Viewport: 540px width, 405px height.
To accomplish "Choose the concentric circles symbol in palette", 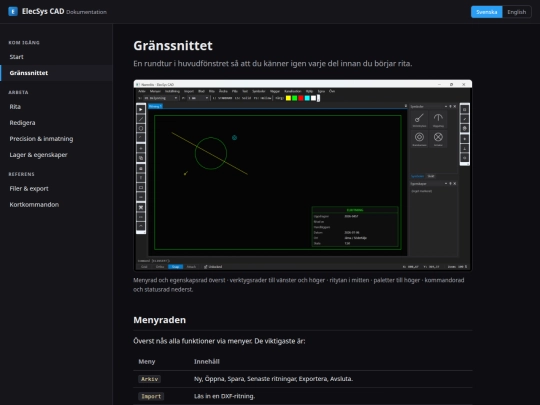I will (x=419, y=138).
